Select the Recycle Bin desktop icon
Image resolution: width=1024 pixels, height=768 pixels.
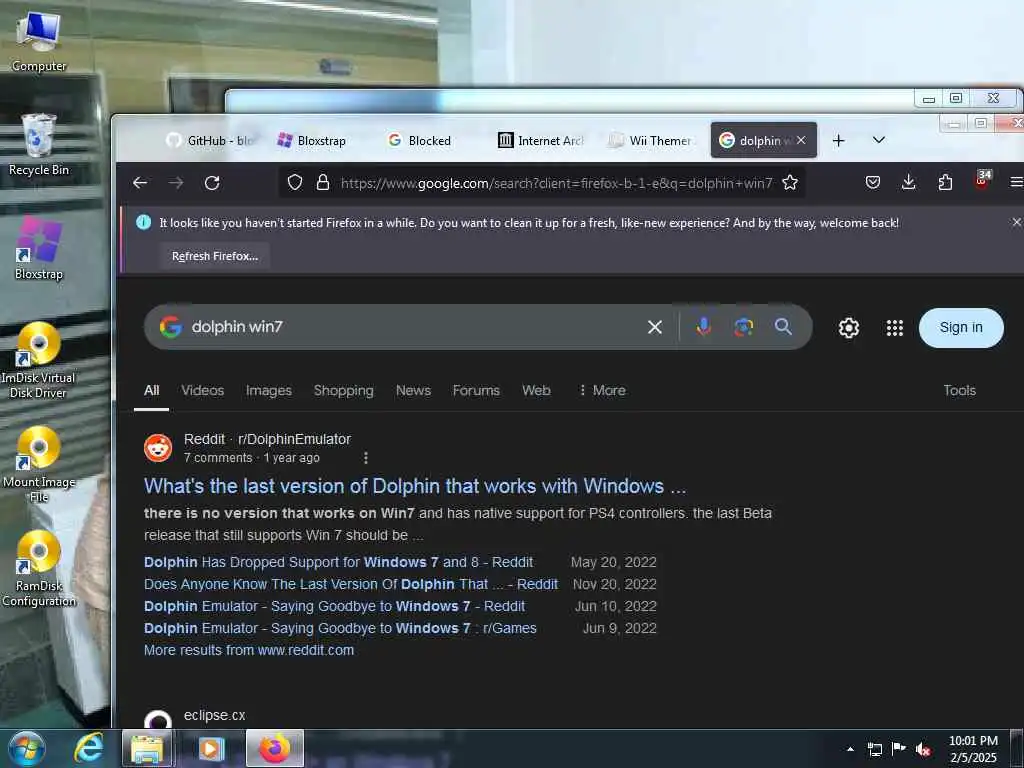[x=39, y=145]
